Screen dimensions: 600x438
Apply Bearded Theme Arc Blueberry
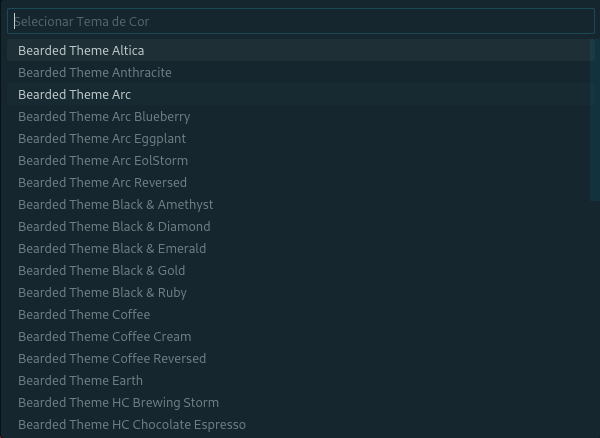[x=104, y=116]
